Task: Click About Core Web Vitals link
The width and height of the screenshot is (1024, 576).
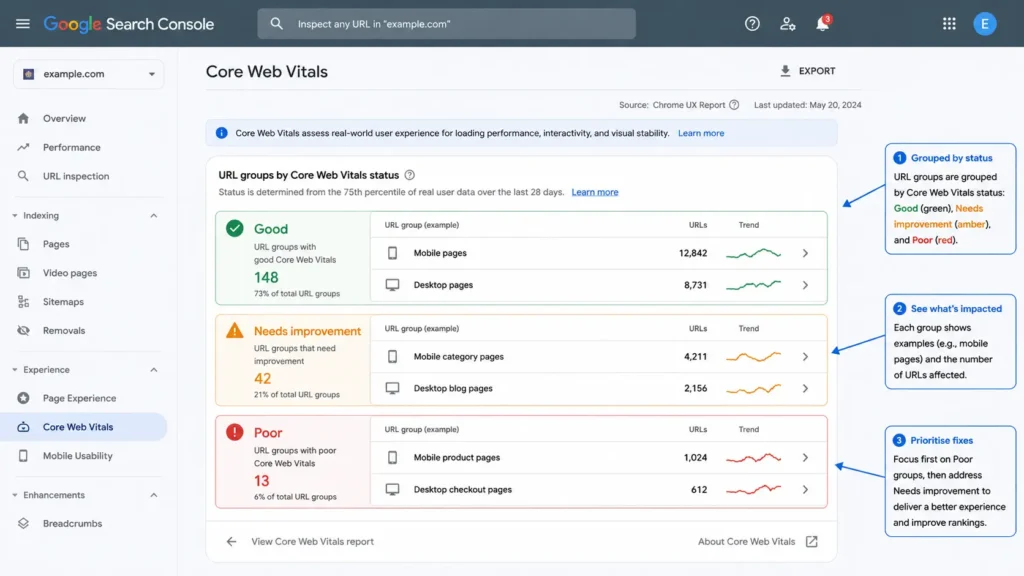Action: (x=746, y=541)
